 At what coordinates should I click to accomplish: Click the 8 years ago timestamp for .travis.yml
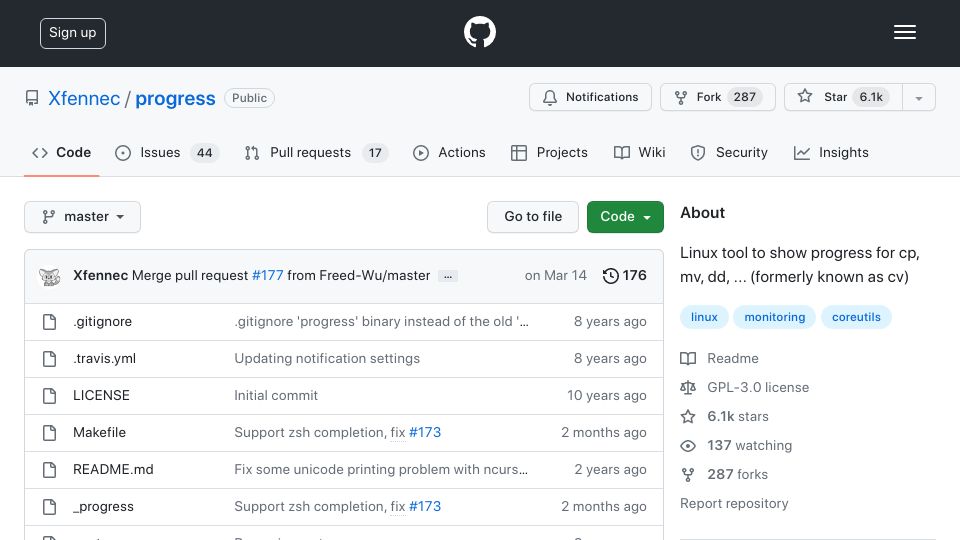point(610,359)
